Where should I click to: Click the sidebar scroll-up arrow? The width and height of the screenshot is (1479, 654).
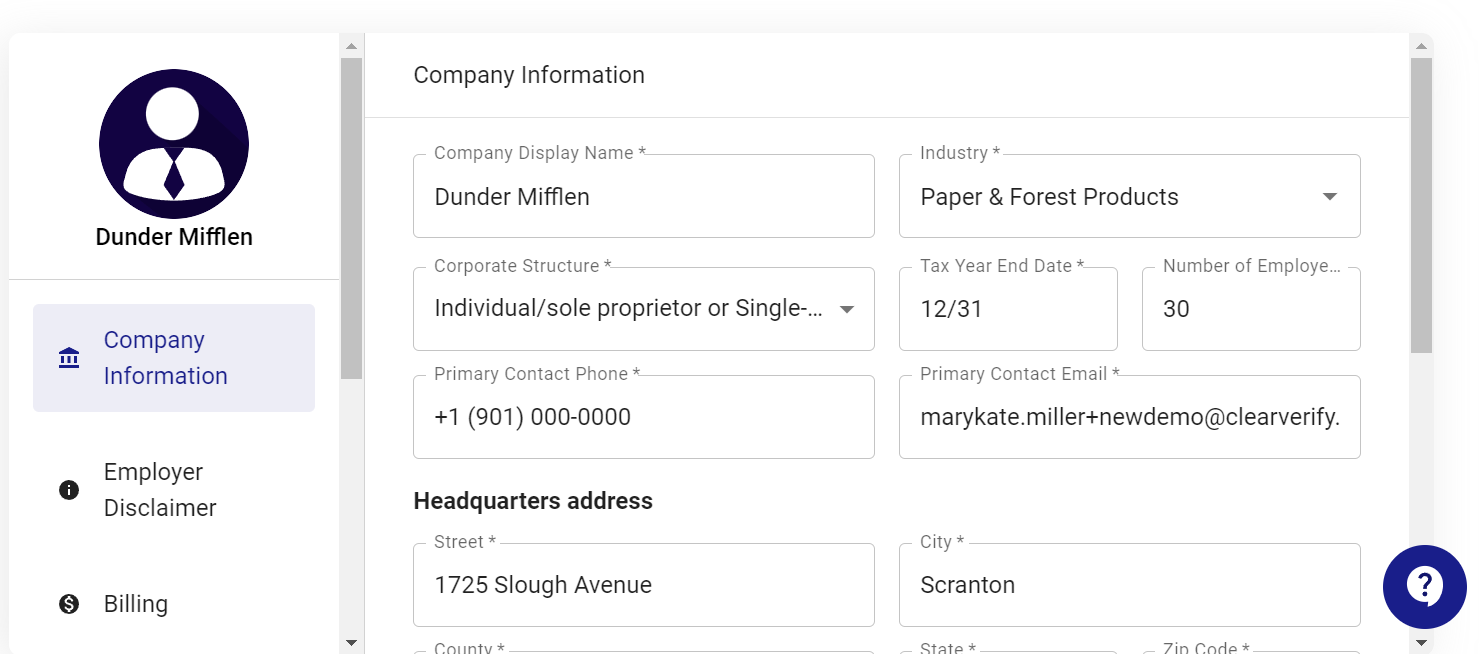coord(351,46)
